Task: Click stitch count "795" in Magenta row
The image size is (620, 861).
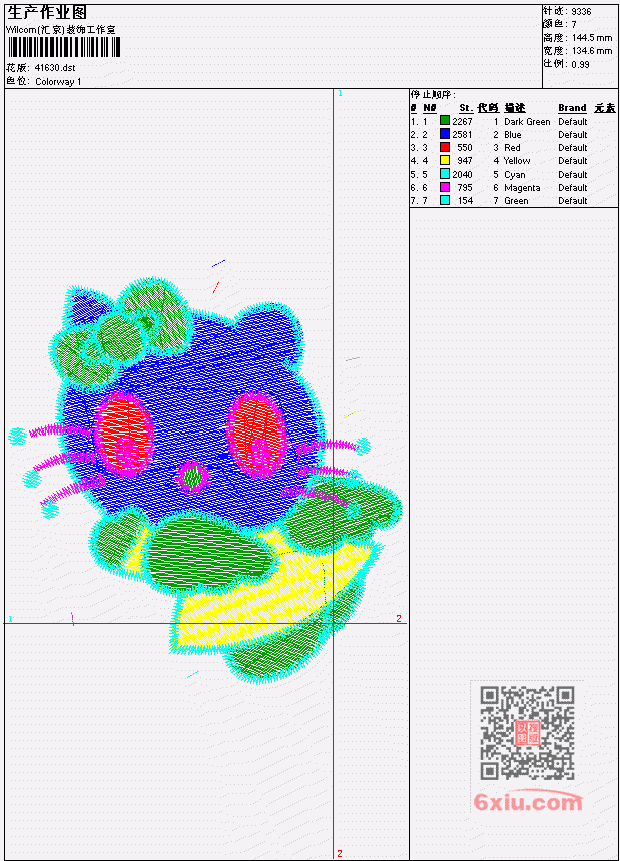Action: point(465,188)
